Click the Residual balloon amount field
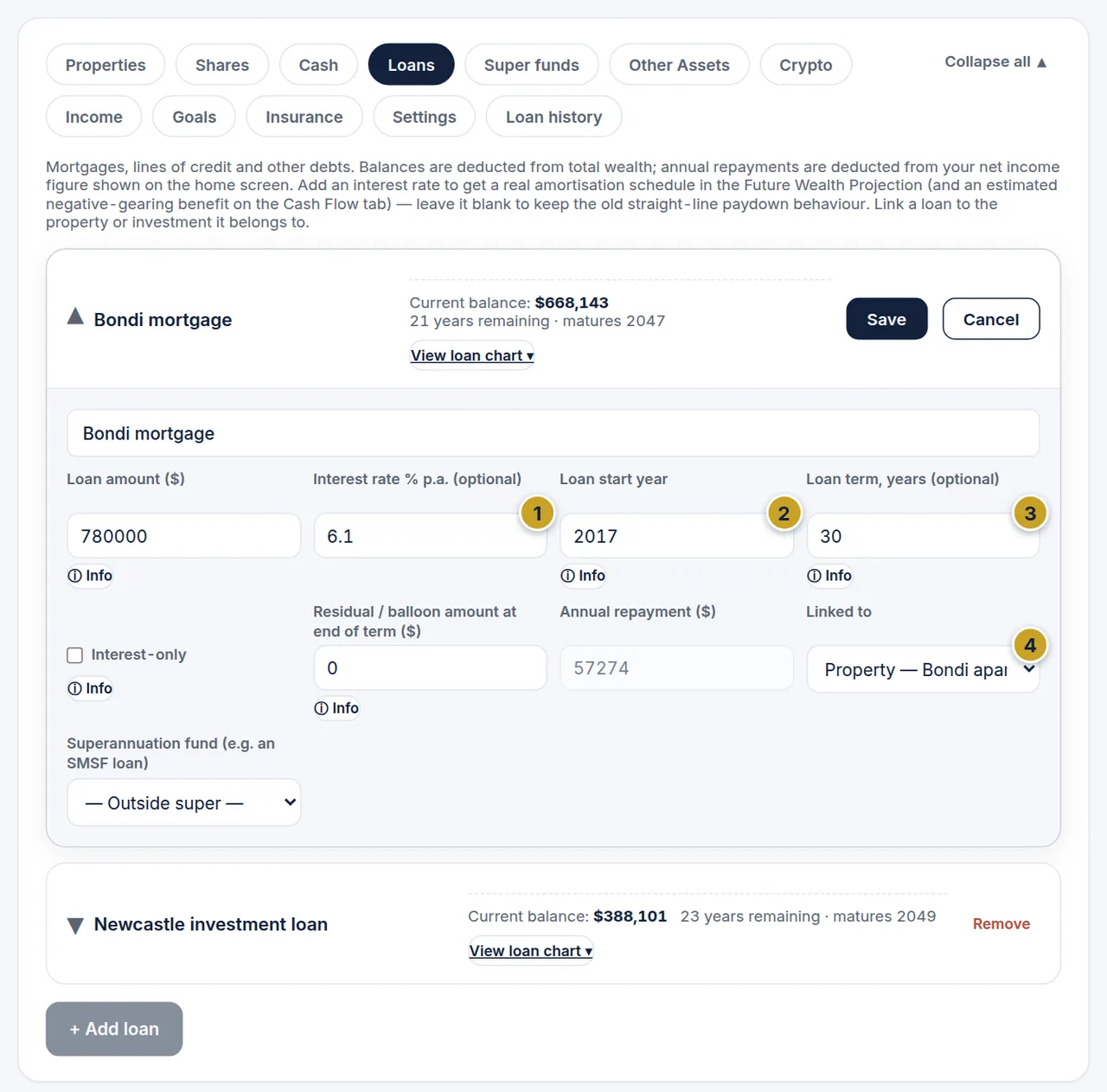The width and height of the screenshot is (1107, 1092). click(431, 668)
